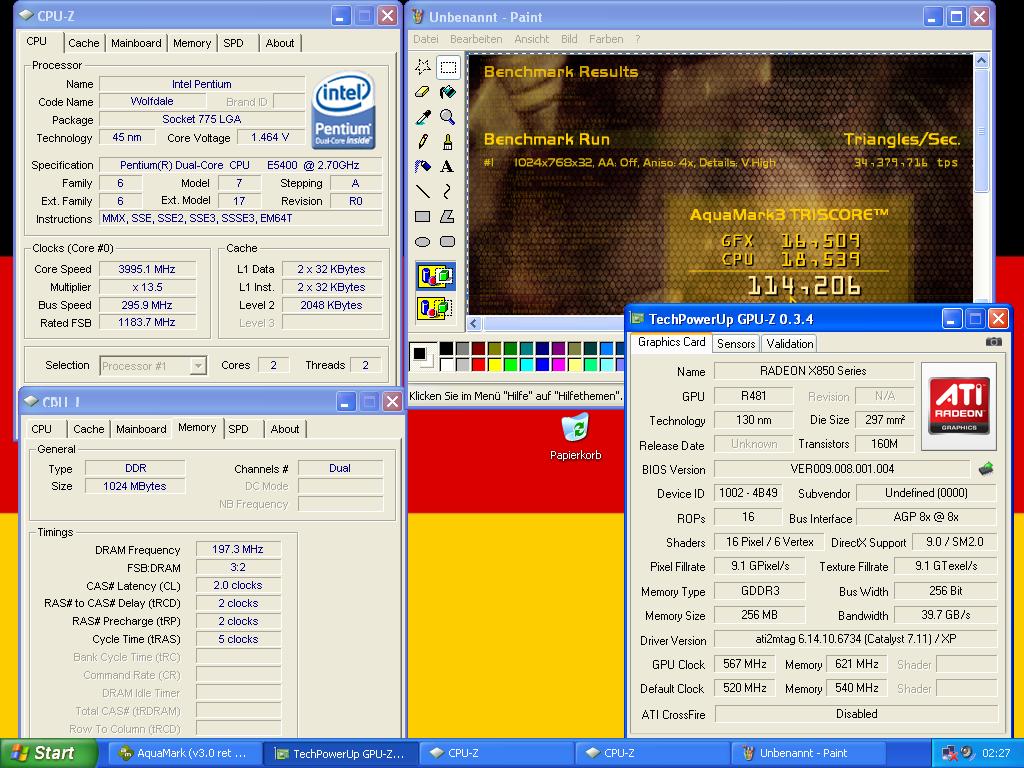Click TechPowerUp GPU-Z taskbar button
The image size is (1024, 768).
click(x=340, y=754)
